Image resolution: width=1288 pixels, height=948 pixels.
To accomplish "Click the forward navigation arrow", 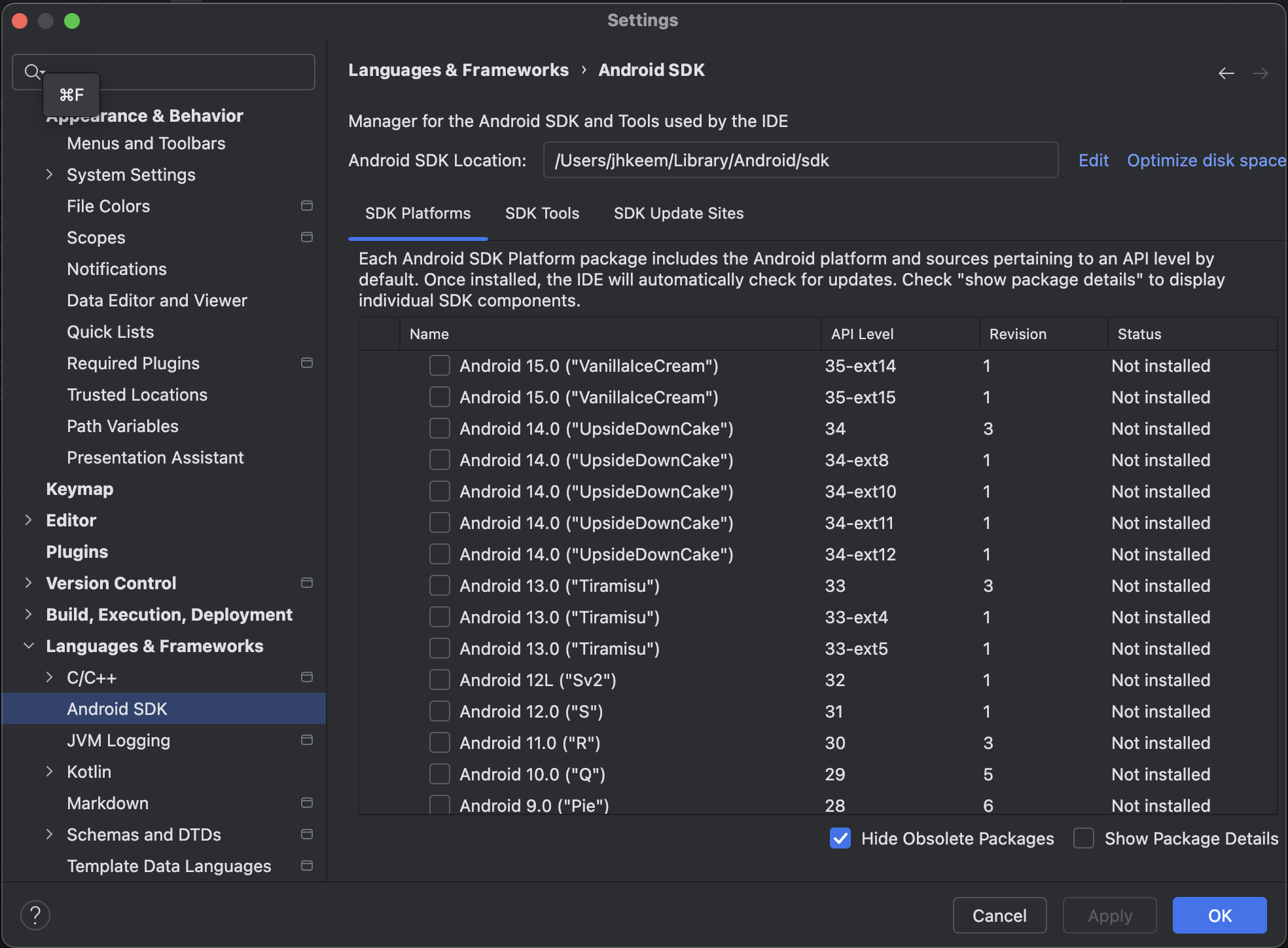I will click(1260, 73).
